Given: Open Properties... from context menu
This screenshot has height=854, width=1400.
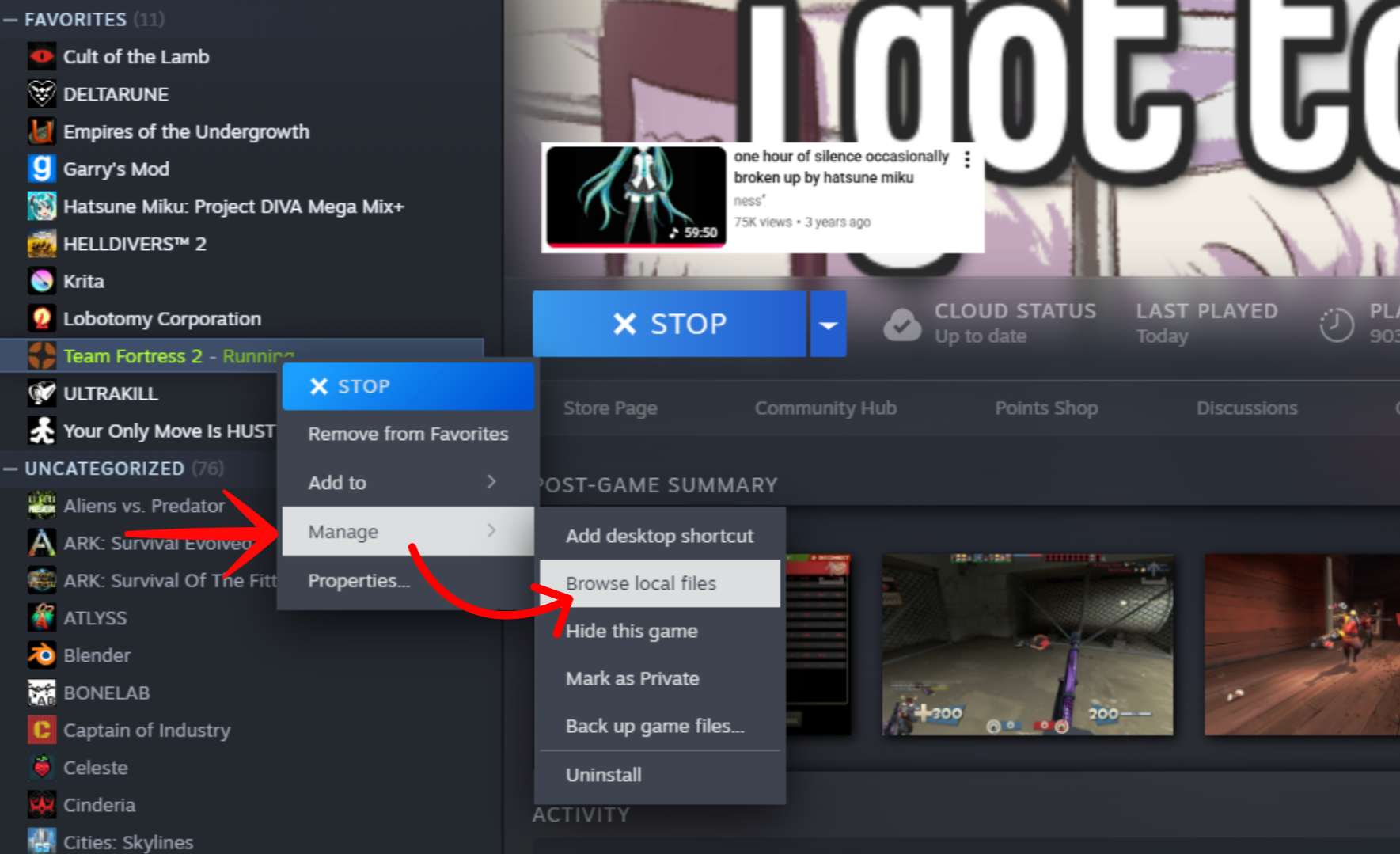Looking at the screenshot, I should tap(408, 581).
